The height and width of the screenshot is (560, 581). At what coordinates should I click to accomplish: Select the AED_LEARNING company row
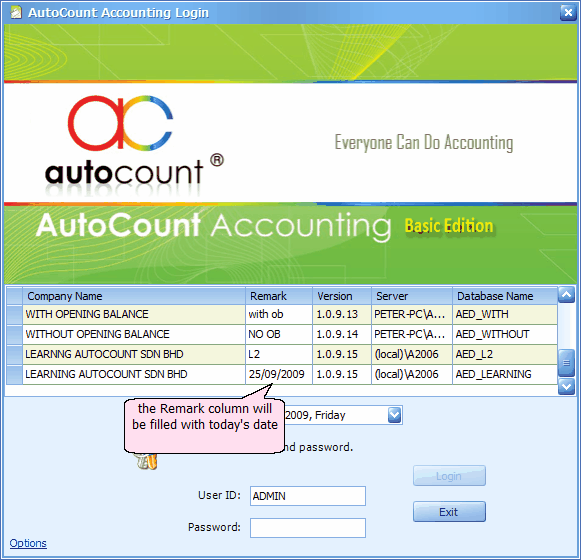(282, 374)
